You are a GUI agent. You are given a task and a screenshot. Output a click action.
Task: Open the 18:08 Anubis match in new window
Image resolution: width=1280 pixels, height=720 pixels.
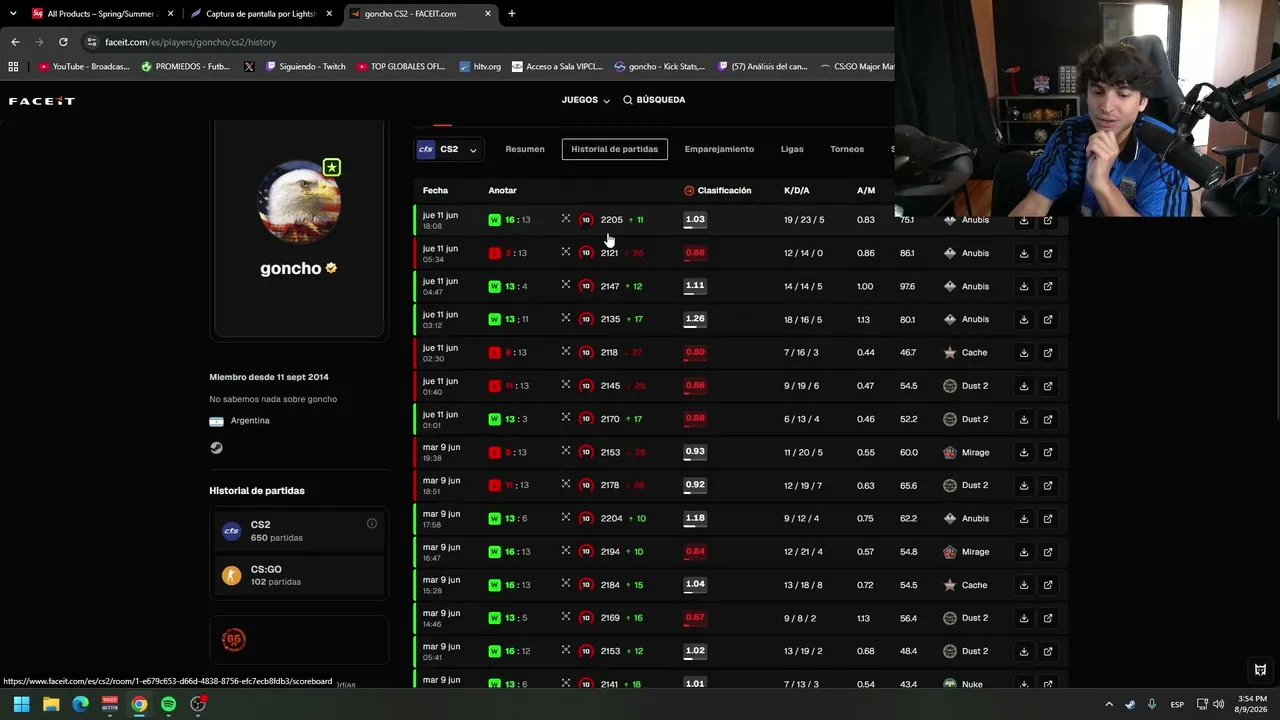(x=1048, y=220)
